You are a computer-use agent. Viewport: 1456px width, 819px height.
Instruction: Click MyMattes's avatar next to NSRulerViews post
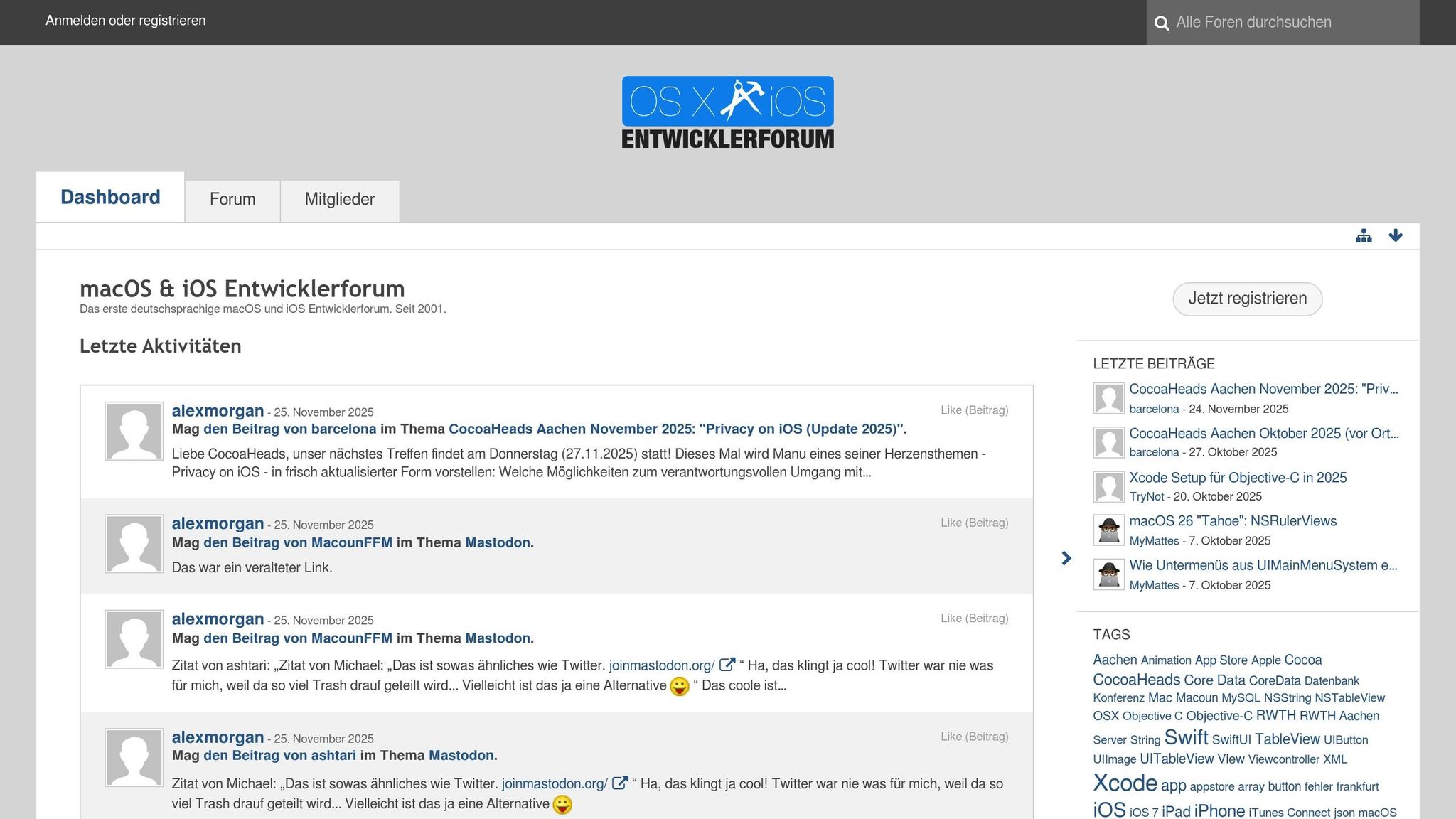click(1108, 530)
